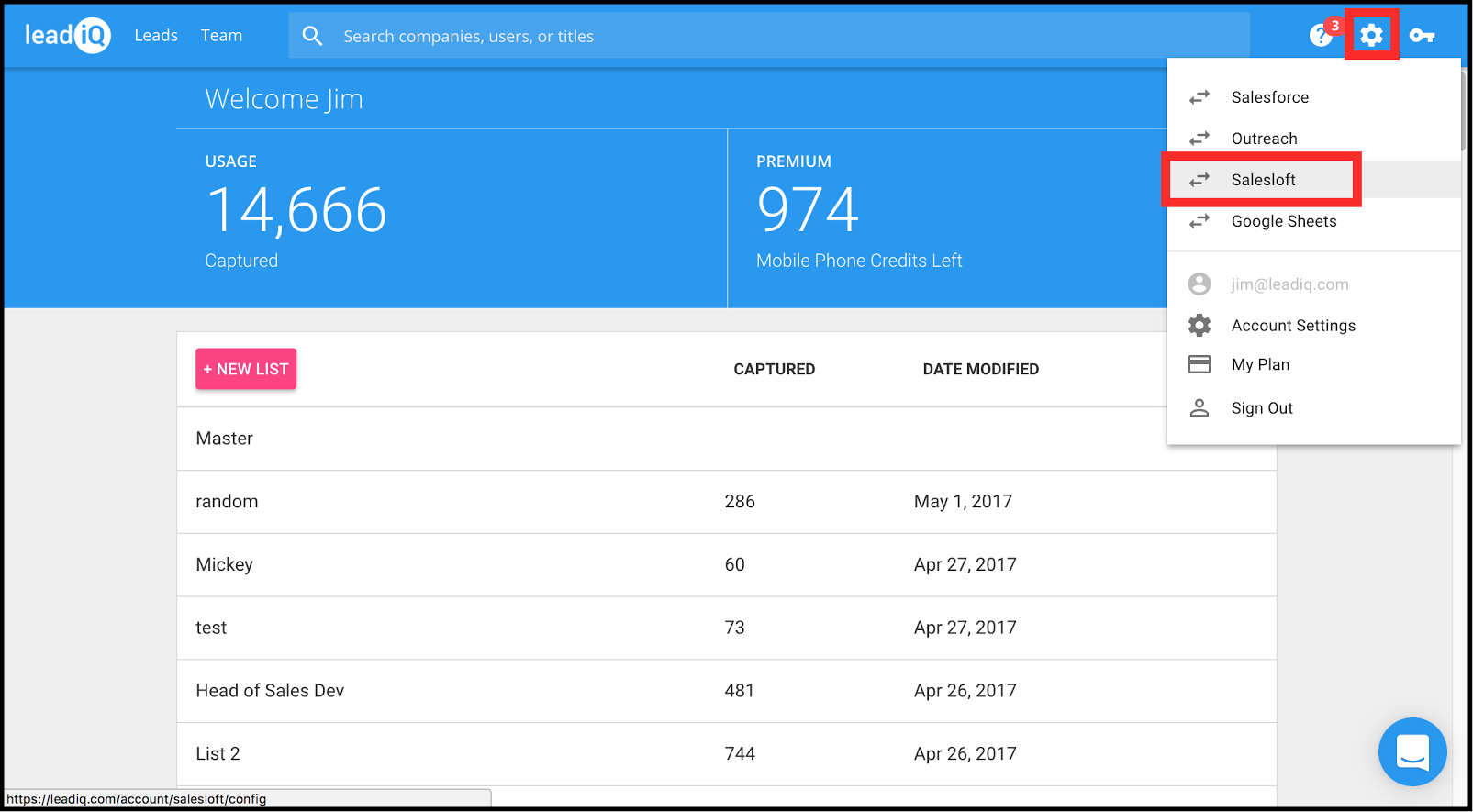Select Outreach from the dropdown menu
This screenshot has width=1473, height=812.
1314,139
